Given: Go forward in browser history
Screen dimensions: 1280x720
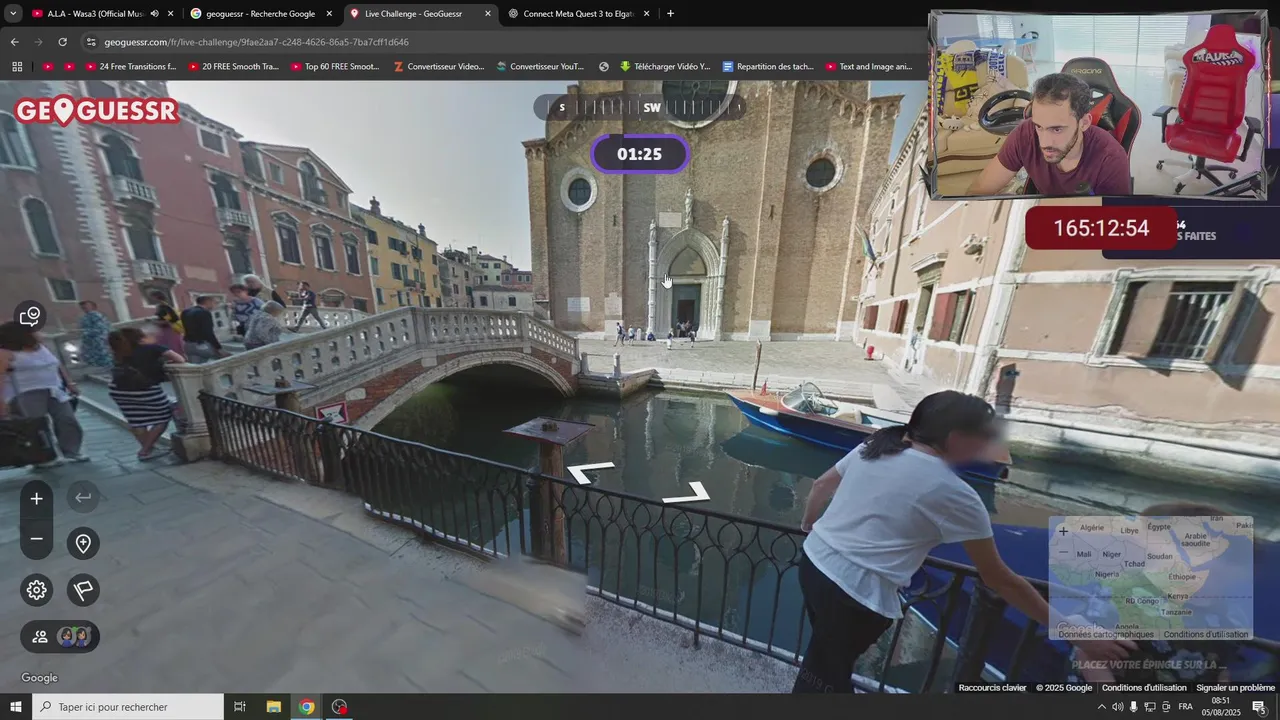Looking at the screenshot, I should [38, 42].
